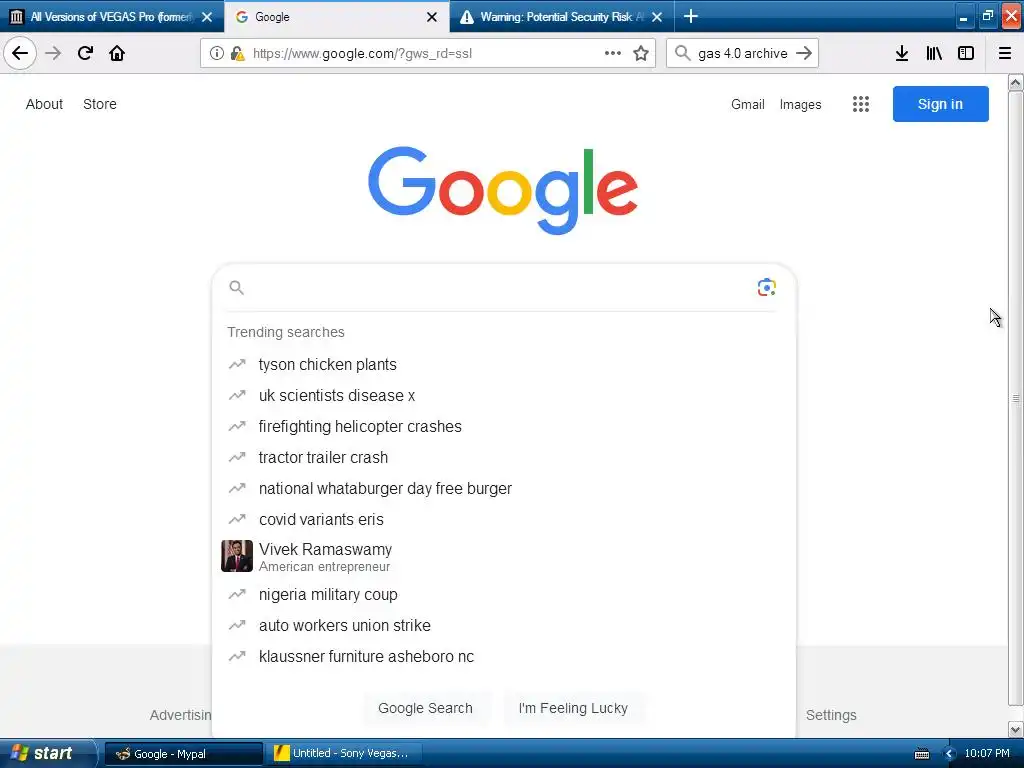Select suggestion uk scientists disease x
Image resolution: width=1024 pixels, height=768 pixels.
(x=504, y=396)
